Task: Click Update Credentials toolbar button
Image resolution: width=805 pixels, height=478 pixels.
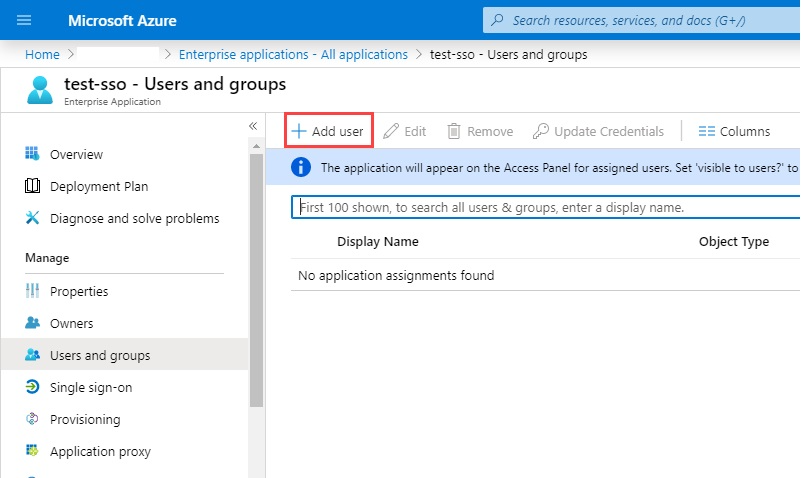Action: point(598,131)
